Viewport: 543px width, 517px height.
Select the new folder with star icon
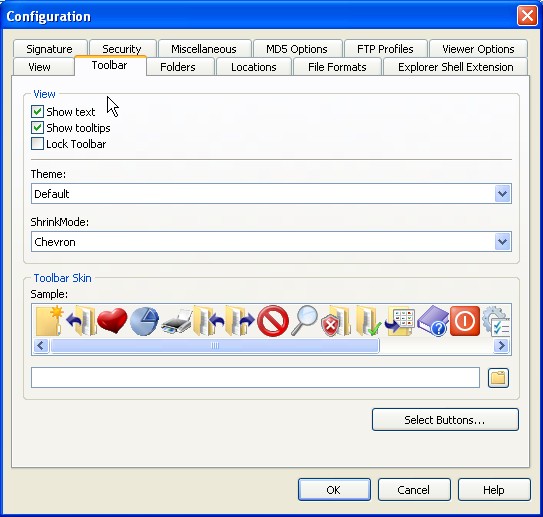[x=49, y=321]
